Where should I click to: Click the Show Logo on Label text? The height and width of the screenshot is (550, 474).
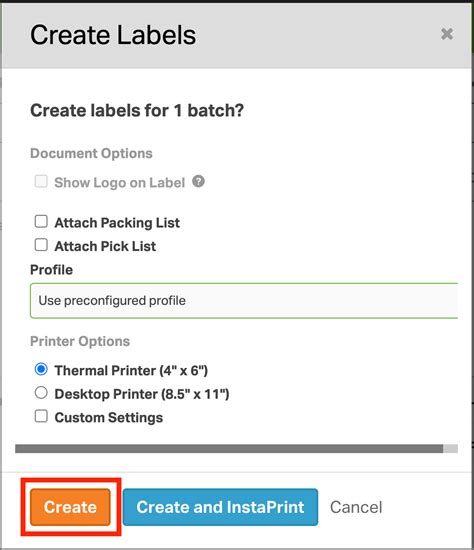coord(120,183)
